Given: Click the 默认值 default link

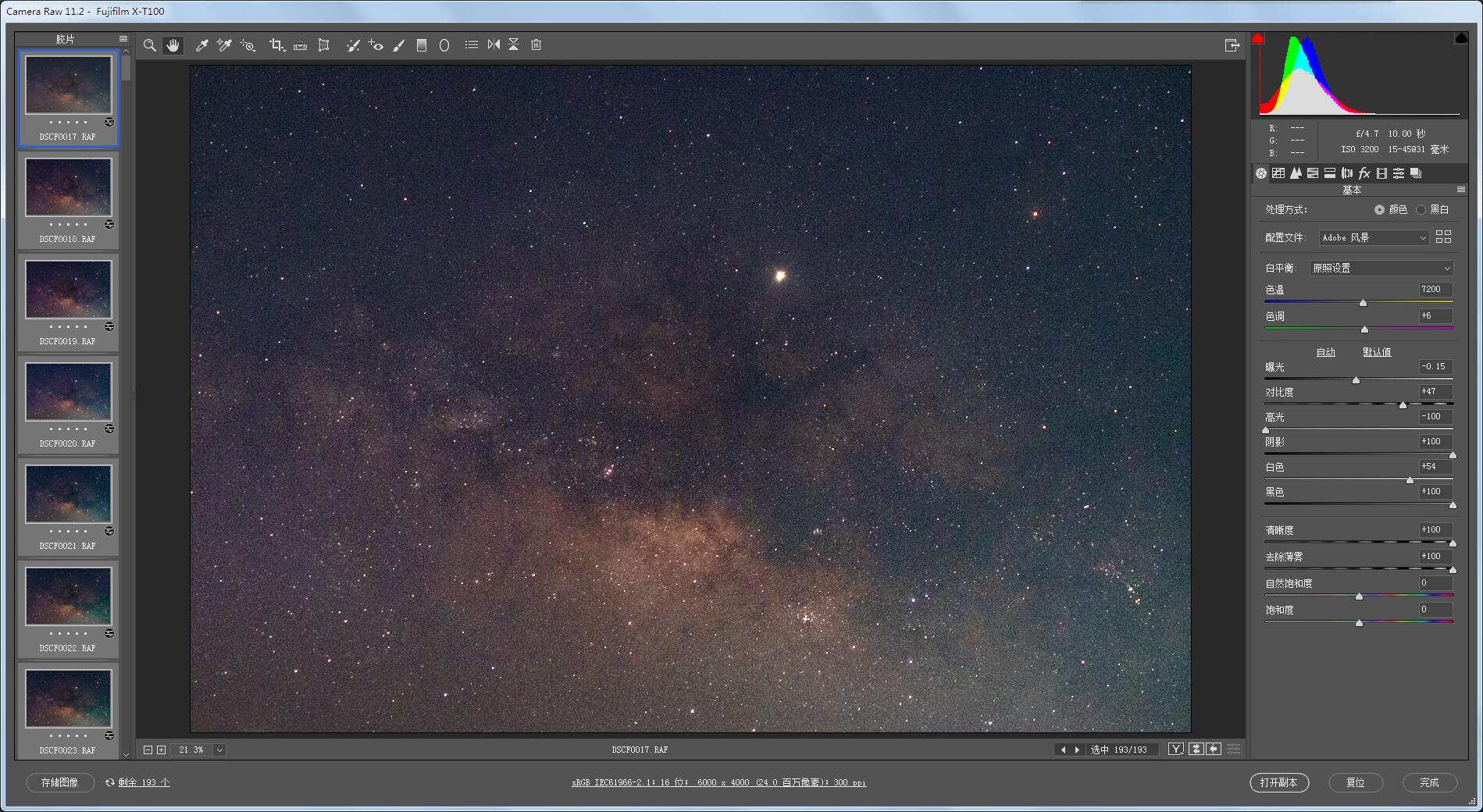Looking at the screenshot, I should 1377,352.
